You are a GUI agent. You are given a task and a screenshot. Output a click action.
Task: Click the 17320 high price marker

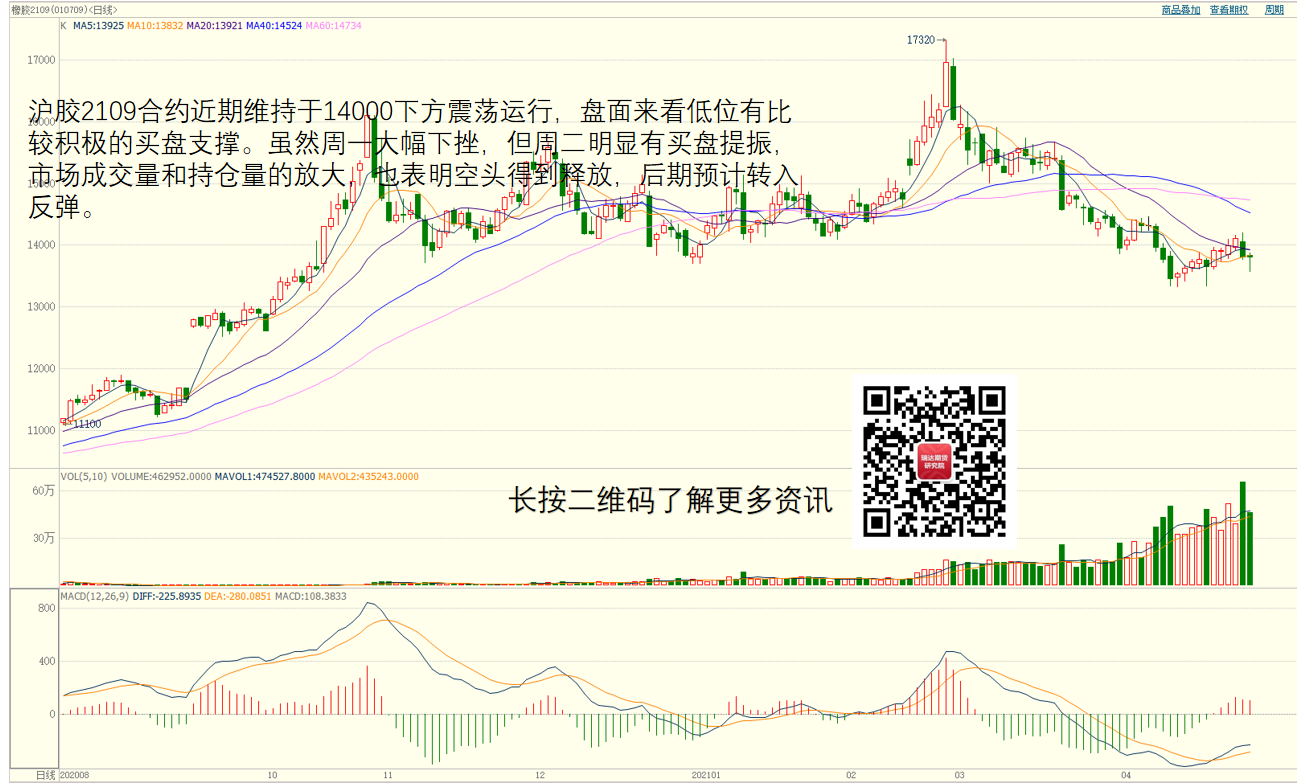click(920, 40)
